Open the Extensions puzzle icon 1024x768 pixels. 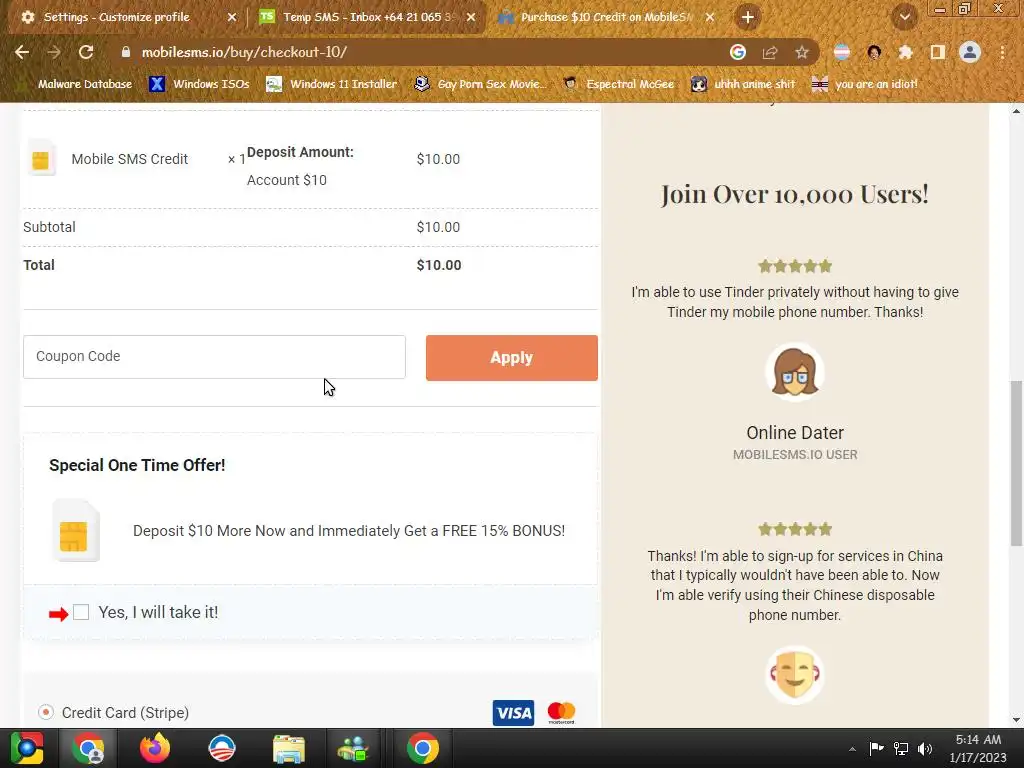point(905,52)
